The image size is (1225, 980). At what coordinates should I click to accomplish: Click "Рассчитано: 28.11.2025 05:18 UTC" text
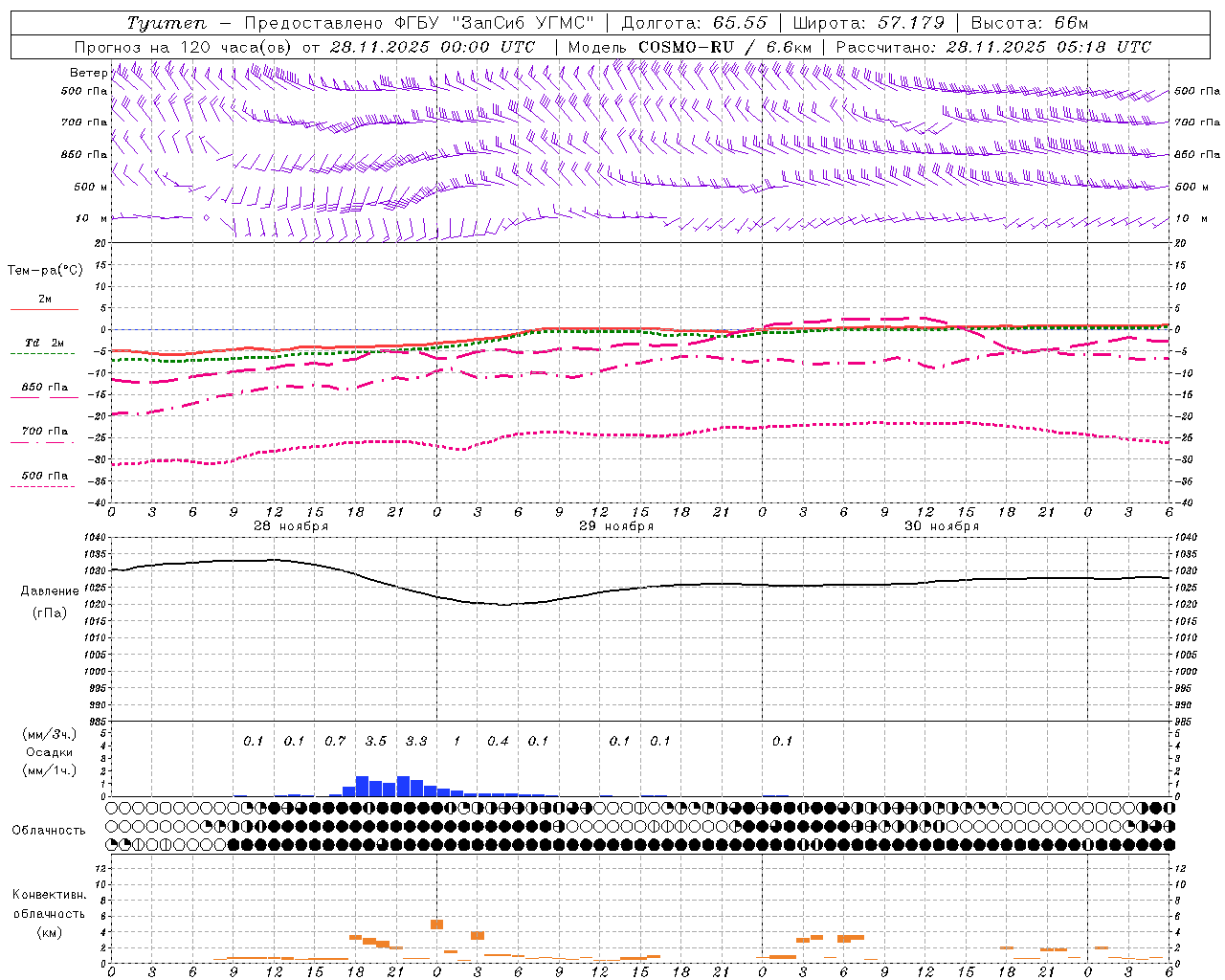pos(993,47)
